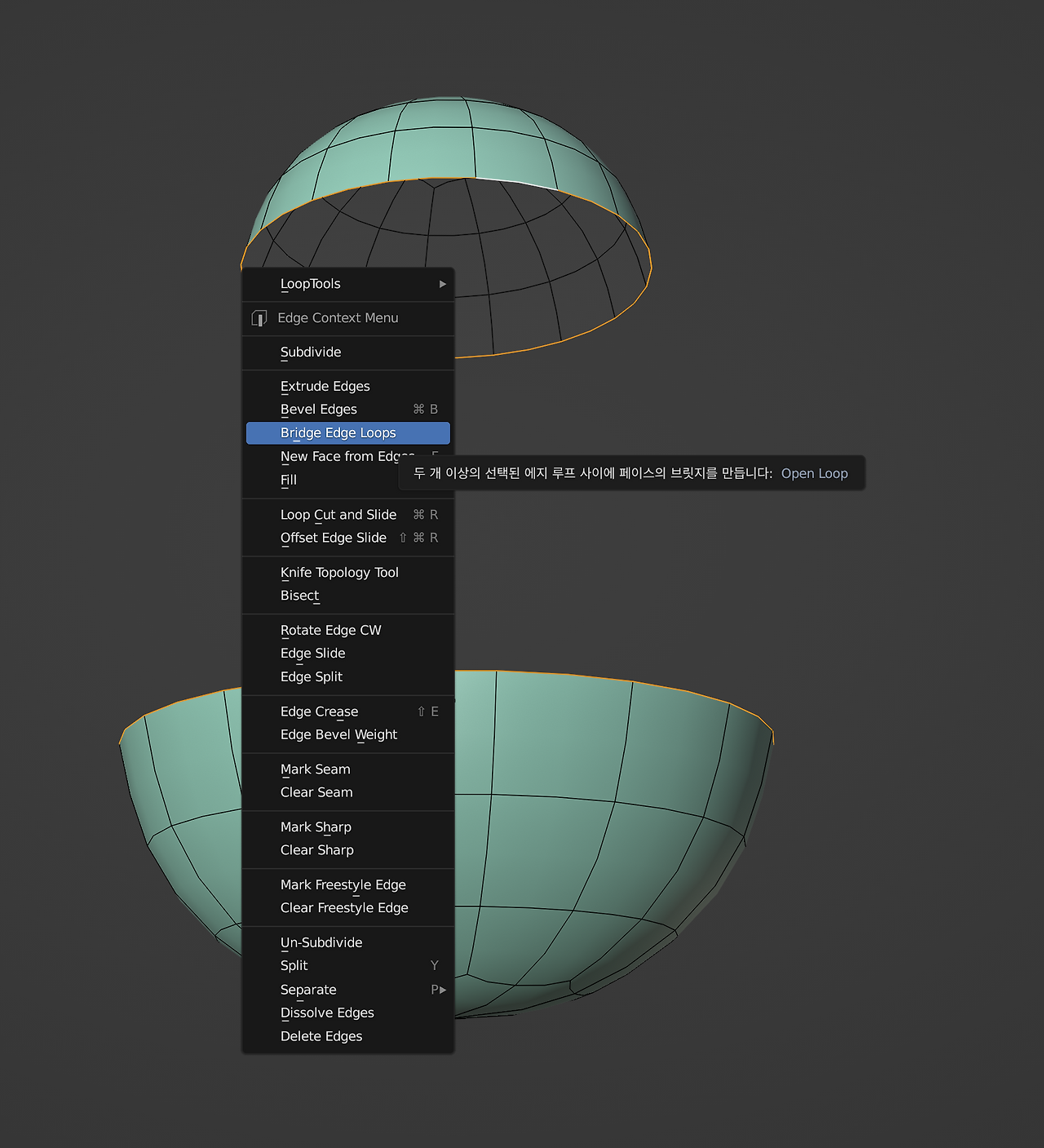
Task: Select Un-Subdivide
Action: click(x=348, y=942)
